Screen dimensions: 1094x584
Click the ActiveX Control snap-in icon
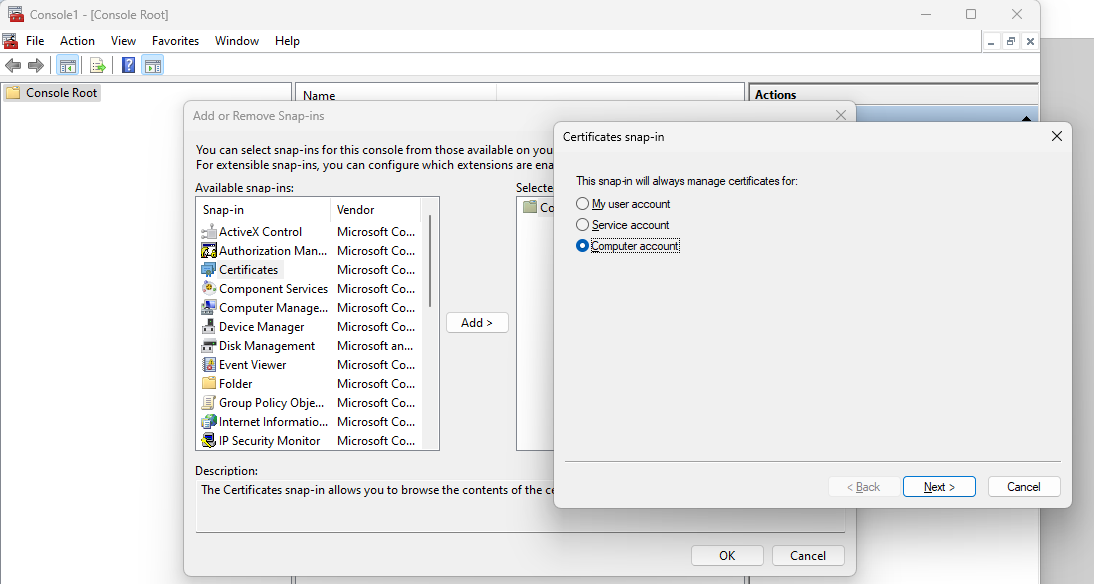tap(209, 232)
